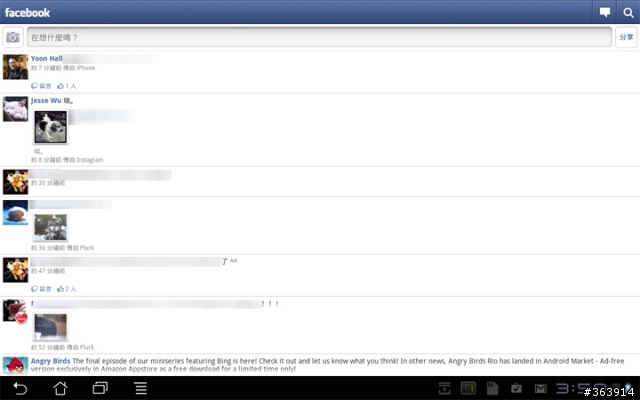Open the mail notification icon in status bar
Screen dimensions: 640x400
[x=540, y=389]
